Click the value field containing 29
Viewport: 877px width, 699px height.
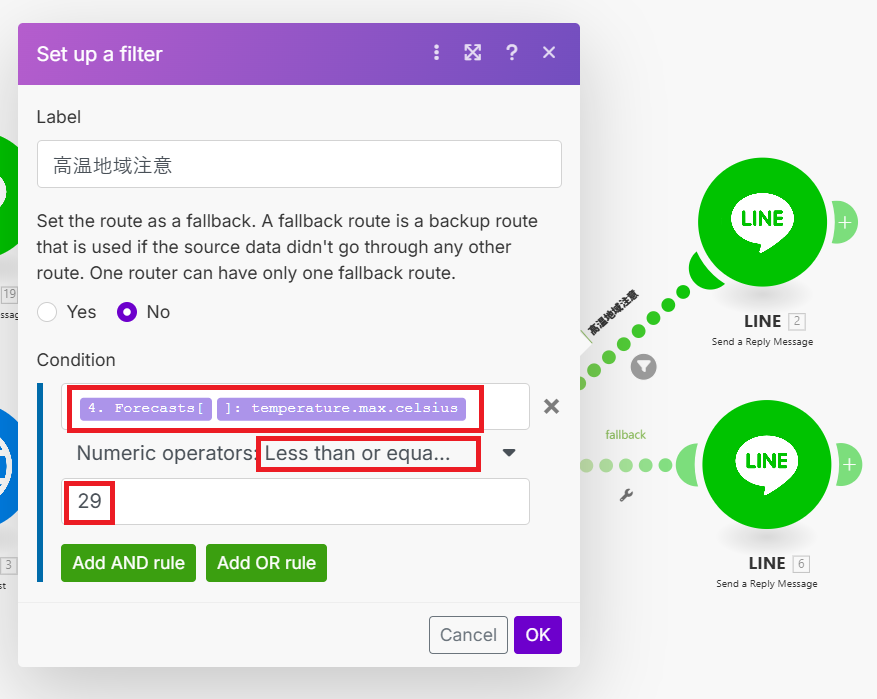pos(295,502)
